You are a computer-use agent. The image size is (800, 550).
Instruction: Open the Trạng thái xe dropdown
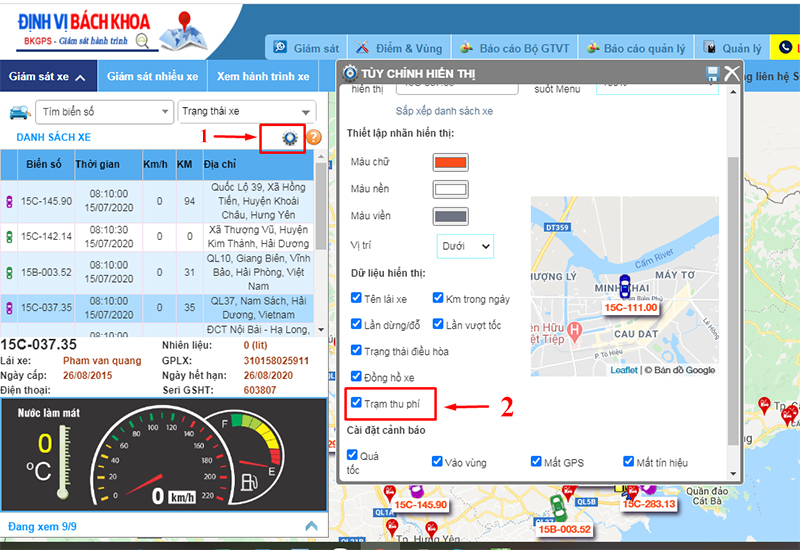[246, 112]
